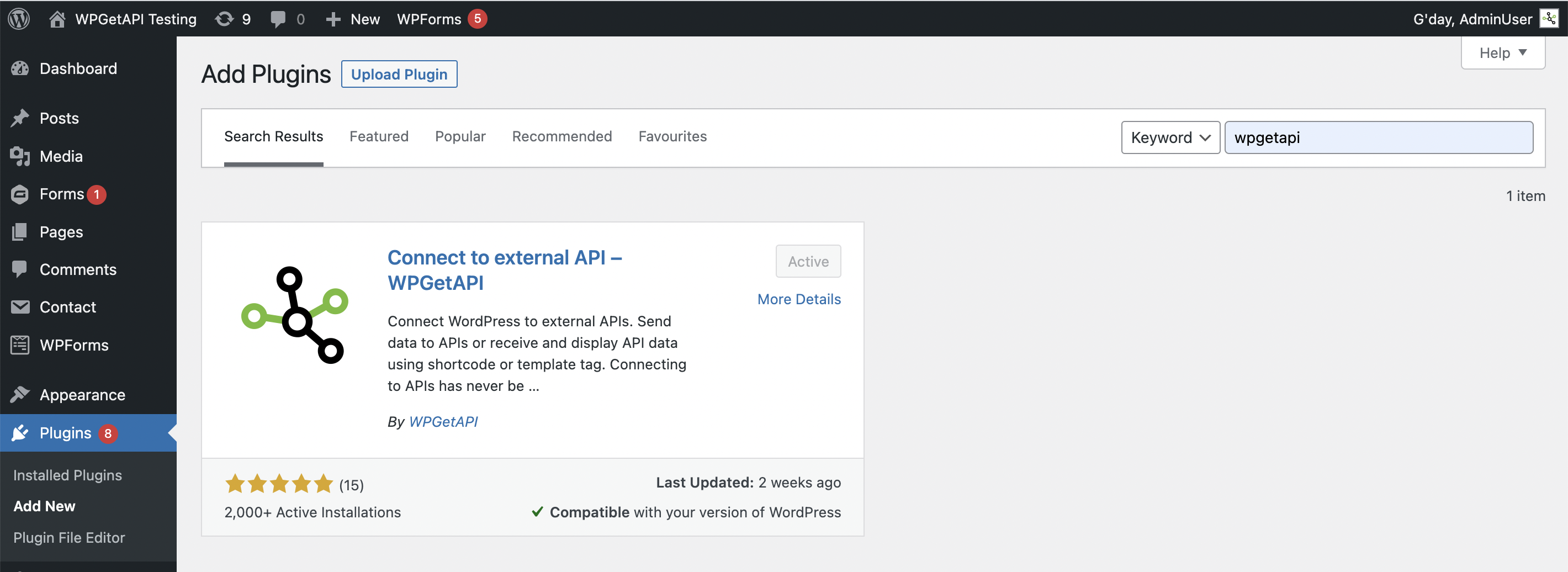Click the Contact envelope icon
This screenshot has width=1568, height=572.
(x=20, y=306)
